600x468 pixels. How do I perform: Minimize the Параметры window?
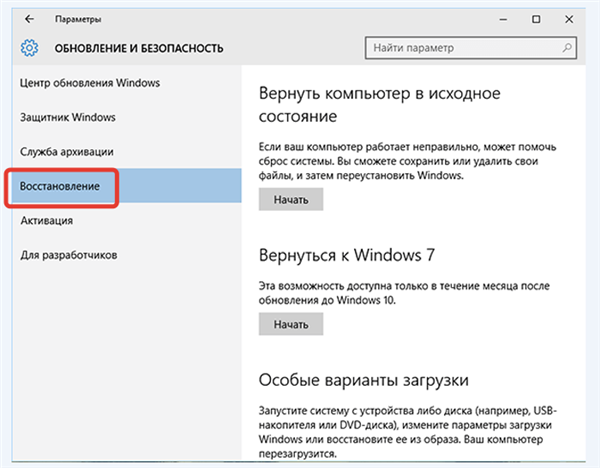click(503, 19)
